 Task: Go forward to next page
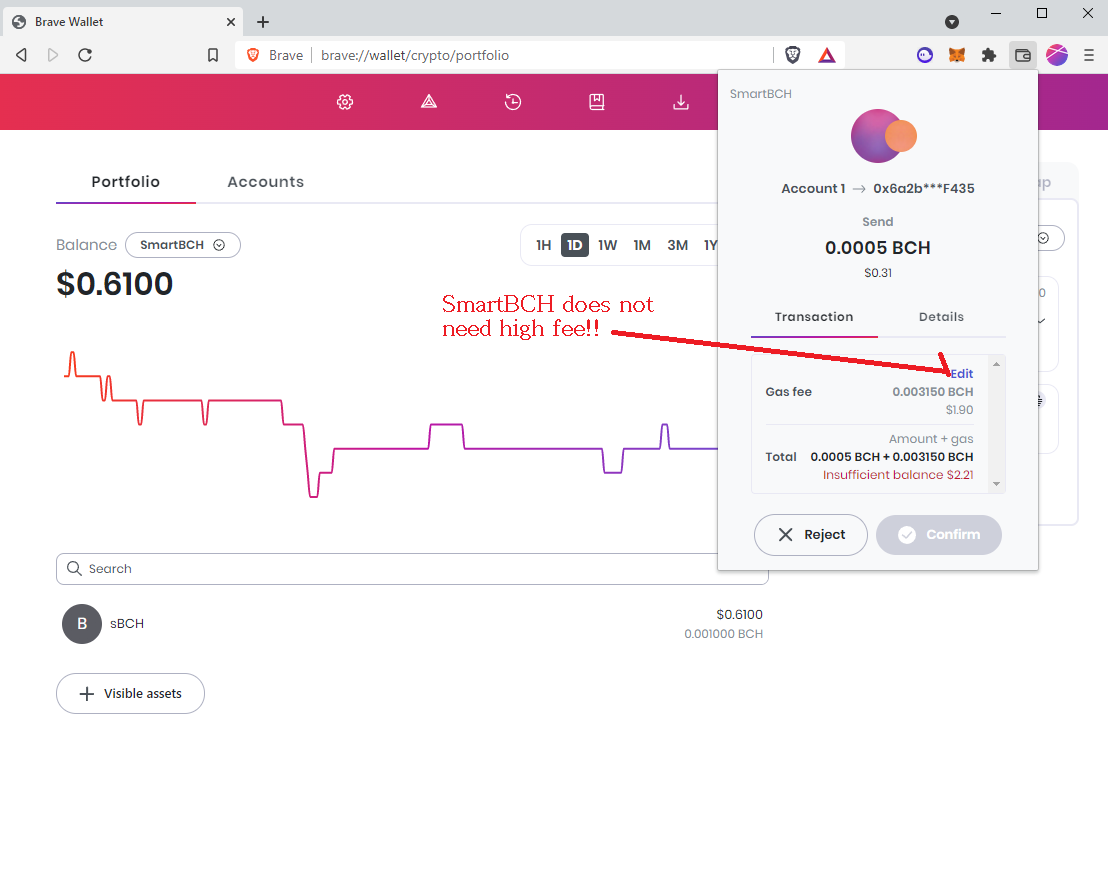point(53,55)
